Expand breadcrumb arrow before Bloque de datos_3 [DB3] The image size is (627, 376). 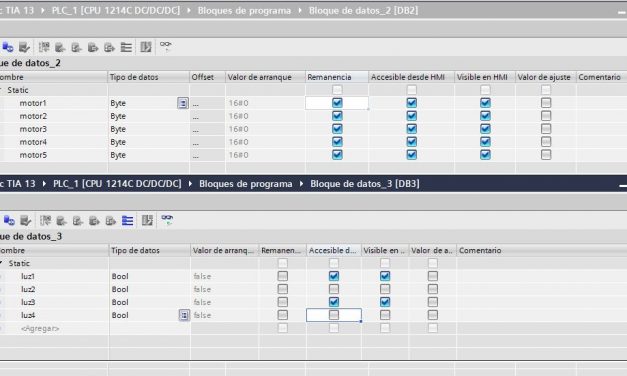302,184
